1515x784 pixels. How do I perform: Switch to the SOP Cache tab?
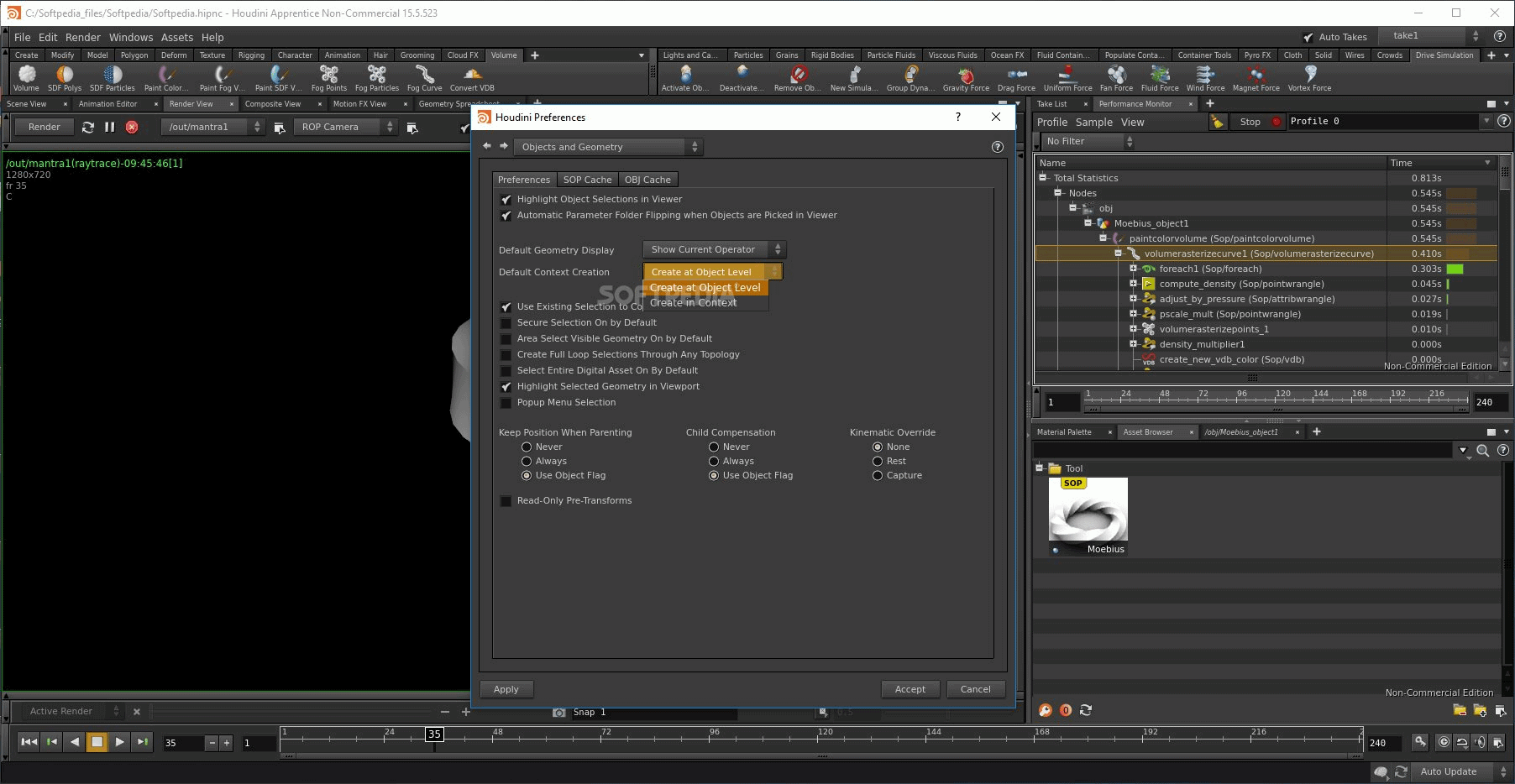pos(587,180)
